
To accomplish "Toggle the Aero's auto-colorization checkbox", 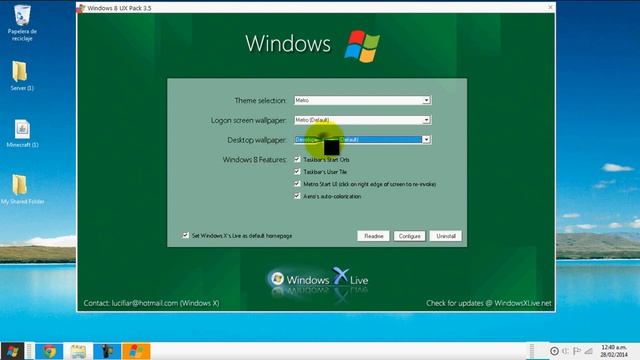I will coord(298,196).
